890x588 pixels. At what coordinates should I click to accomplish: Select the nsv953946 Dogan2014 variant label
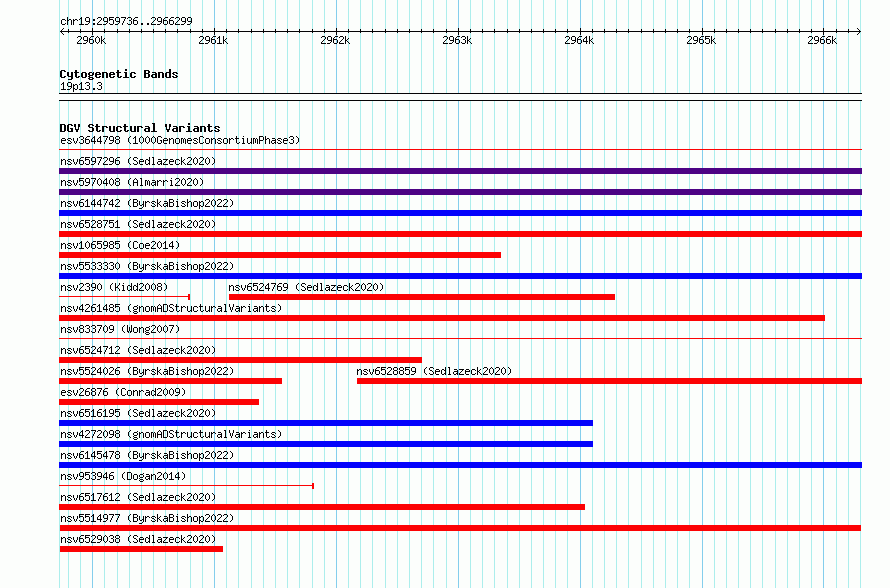coord(123,476)
